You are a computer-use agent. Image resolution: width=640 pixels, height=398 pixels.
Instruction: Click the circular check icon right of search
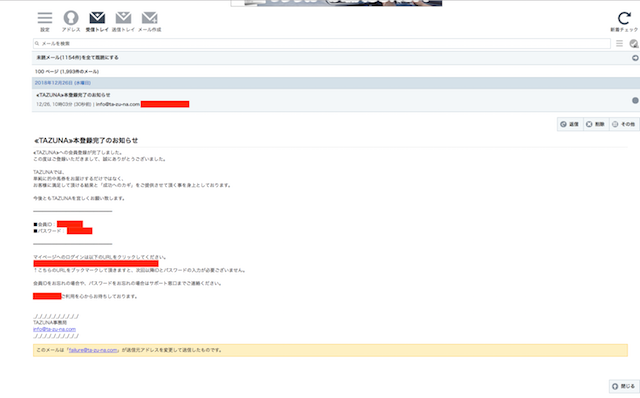click(x=634, y=44)
